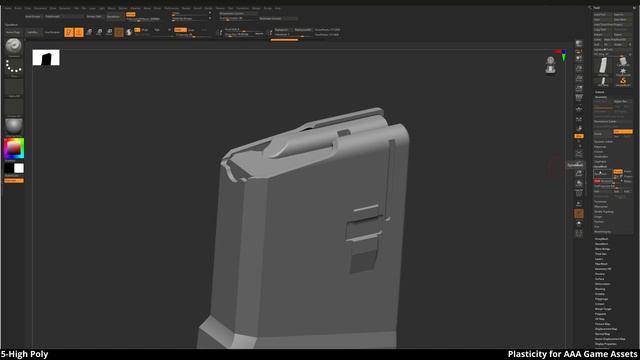Viewport: 640px width, 360px height.
Task: Open the empty texture slot
Action: pyautogui.click(x=13, y=106)
